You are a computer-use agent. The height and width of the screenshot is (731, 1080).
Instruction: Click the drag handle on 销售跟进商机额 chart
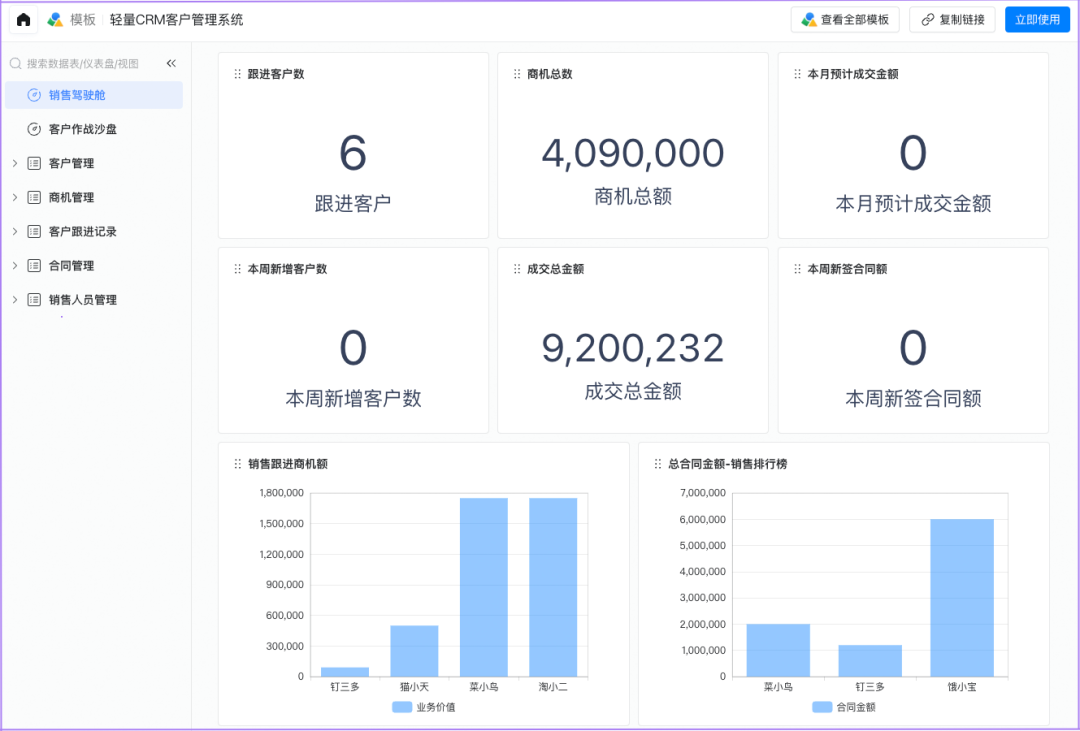(x=237, y=464)
